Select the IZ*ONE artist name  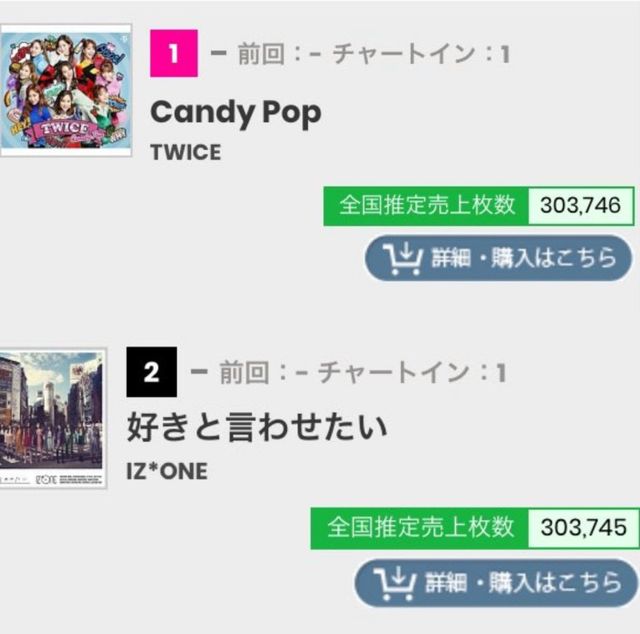pyautogui.click(x=167, y=470)
